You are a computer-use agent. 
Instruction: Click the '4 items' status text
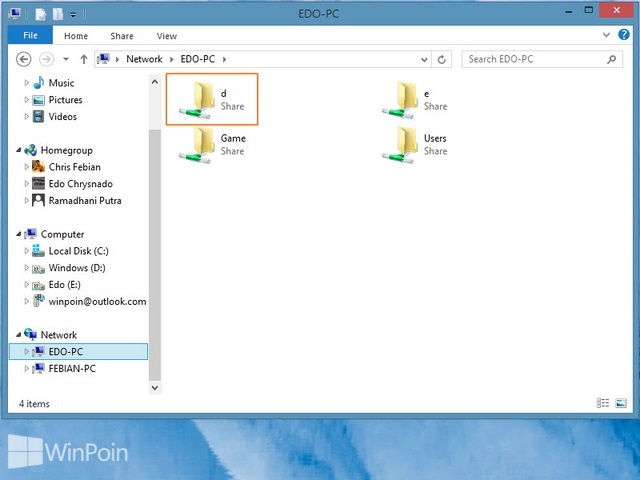pos(34,404)
